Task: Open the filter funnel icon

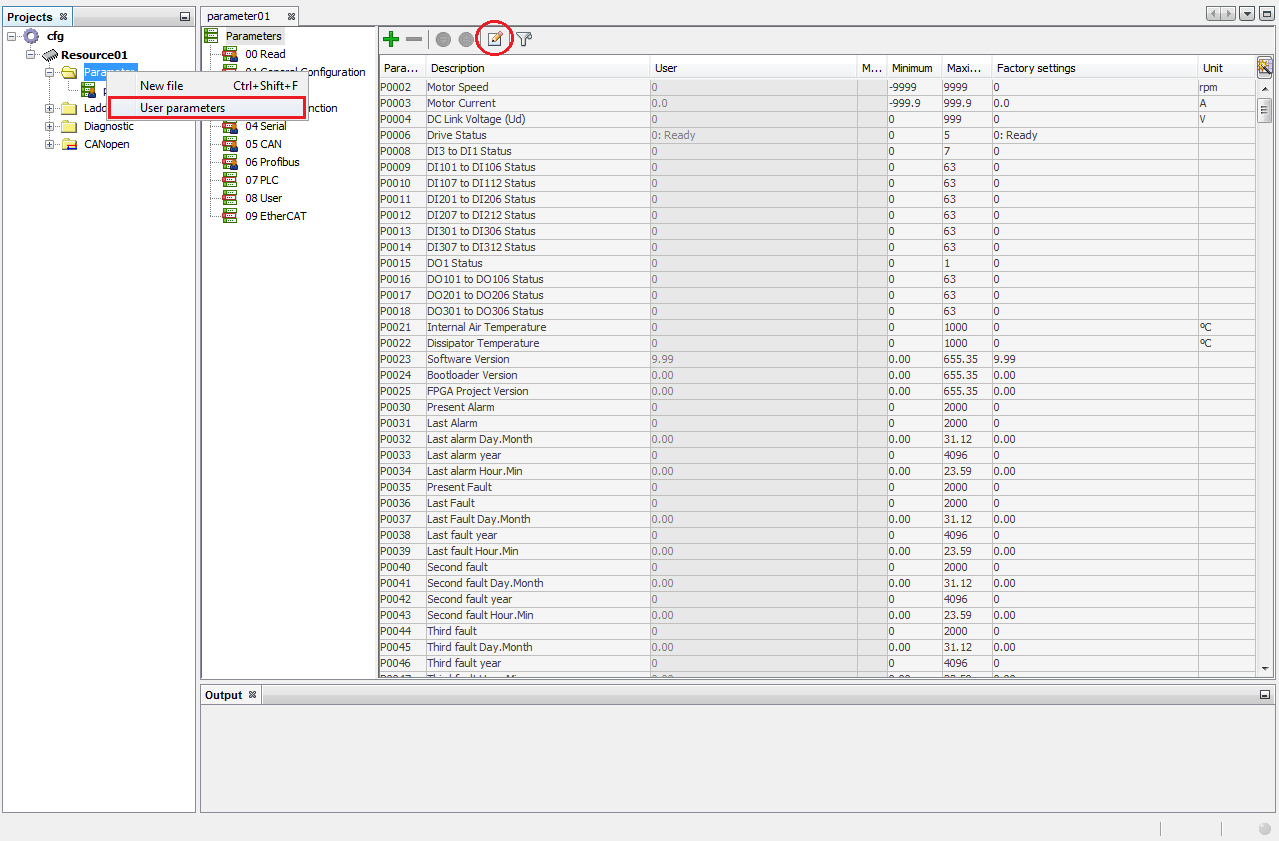Action: click(524, 39)
